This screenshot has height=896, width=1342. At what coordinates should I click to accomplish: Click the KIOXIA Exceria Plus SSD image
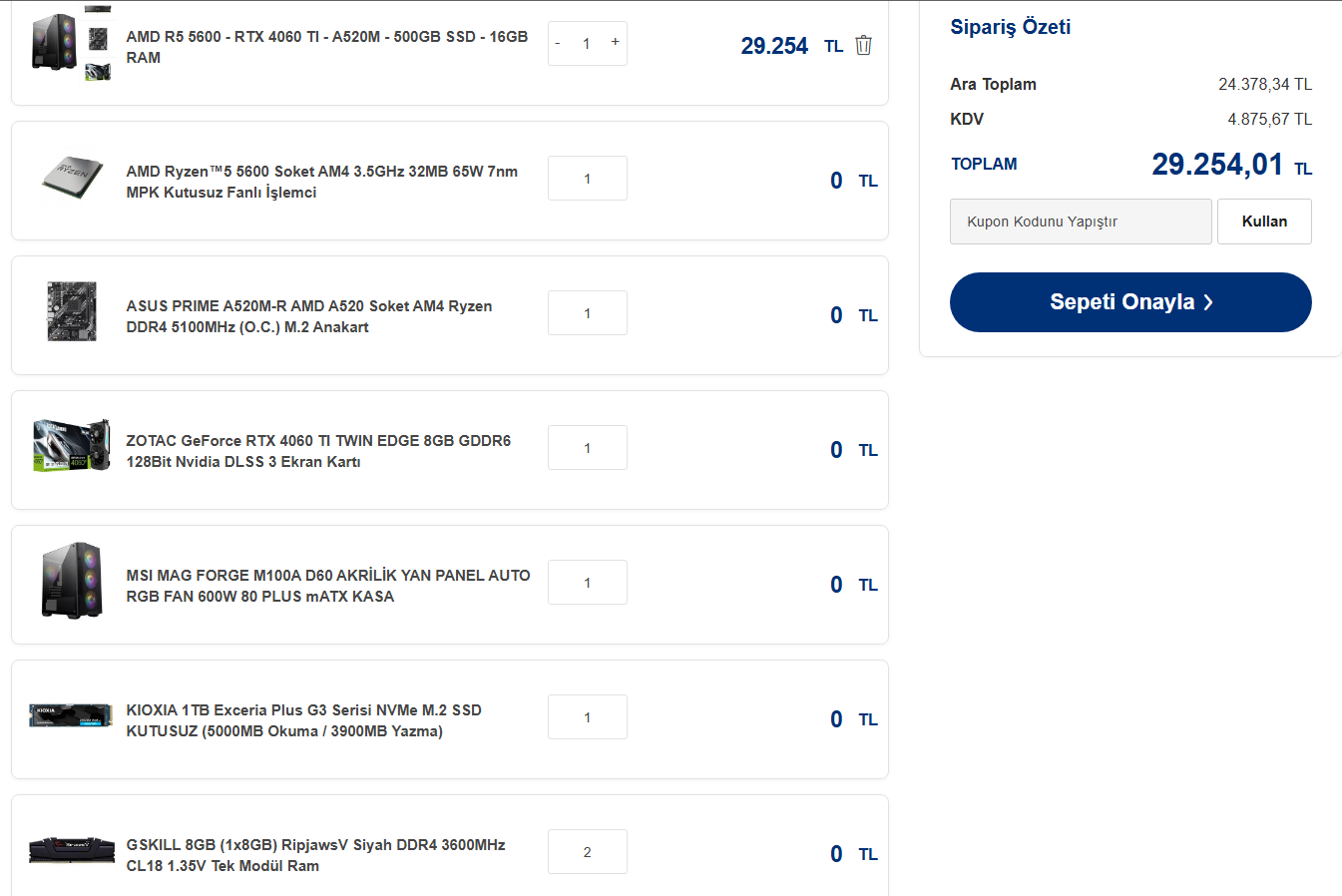(71, 715)
